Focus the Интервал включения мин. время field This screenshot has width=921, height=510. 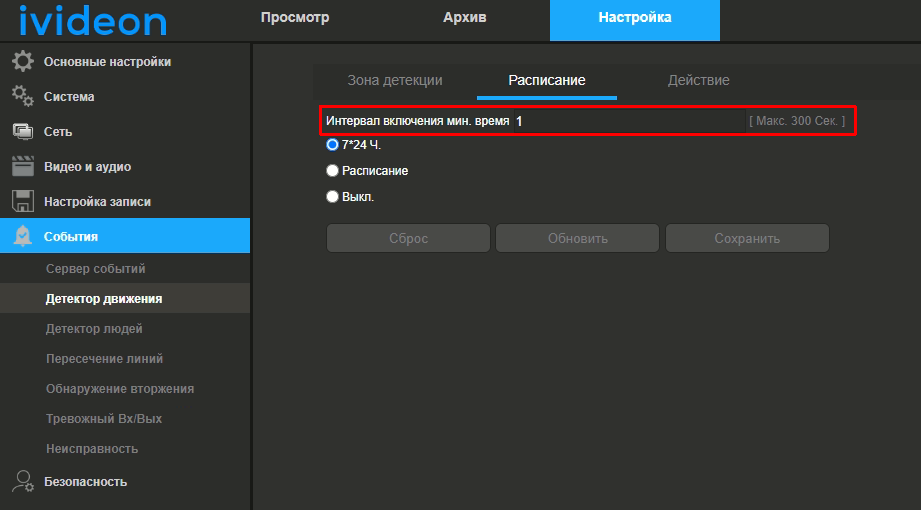tap(630, 121)
